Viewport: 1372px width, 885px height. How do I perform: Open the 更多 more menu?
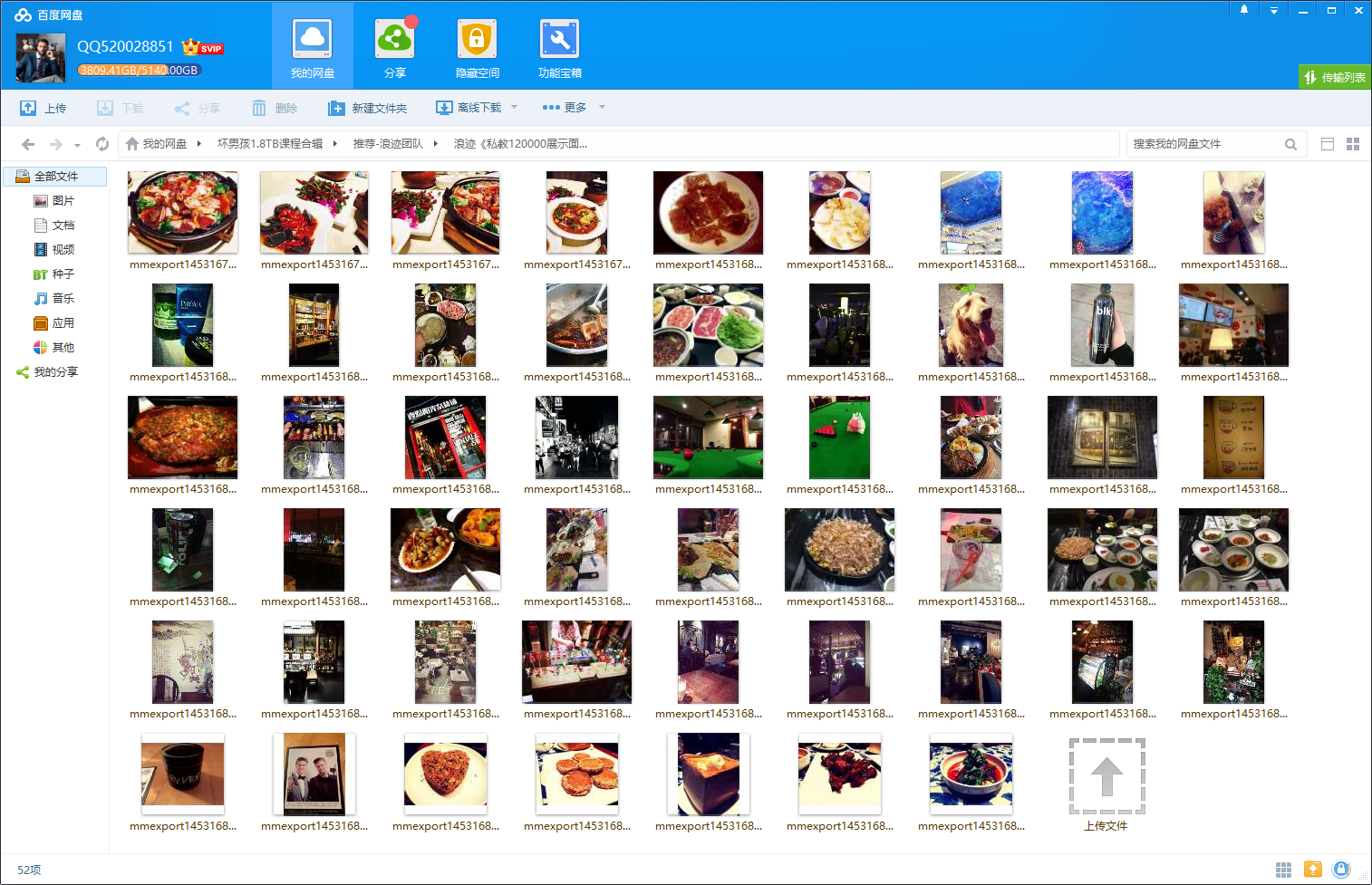coord(565,107)
